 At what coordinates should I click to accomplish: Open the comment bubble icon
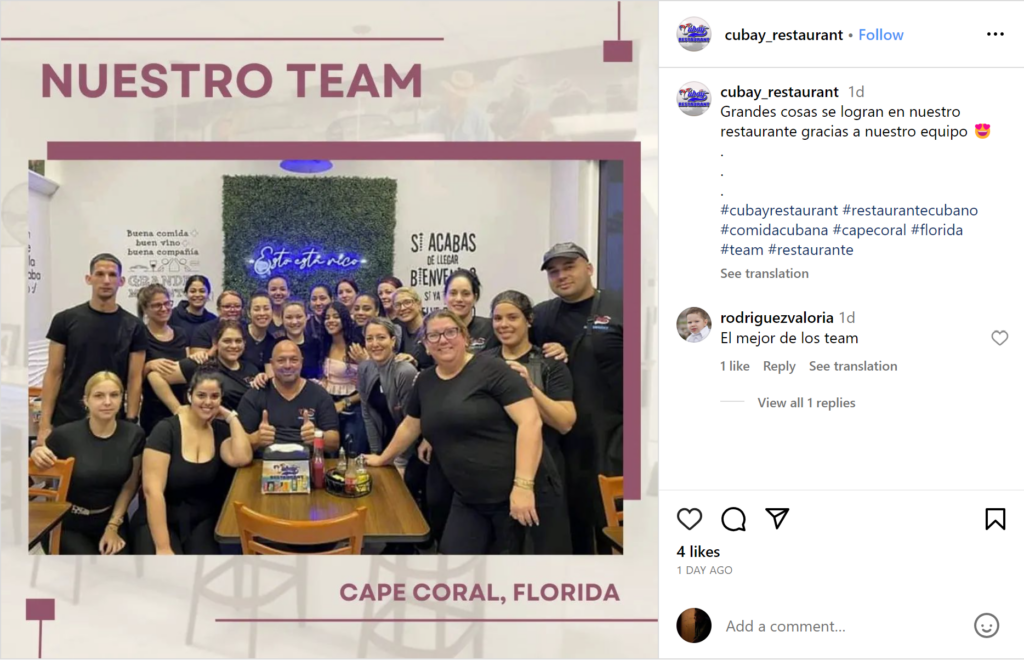(x=733, y=519)
